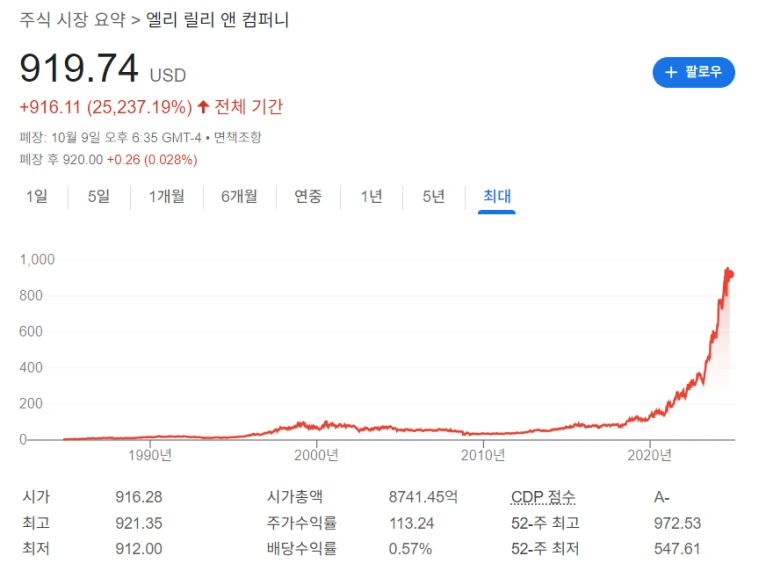Click the CDP score value A-
The image size is (773, 563).
[x=662, y=497]
